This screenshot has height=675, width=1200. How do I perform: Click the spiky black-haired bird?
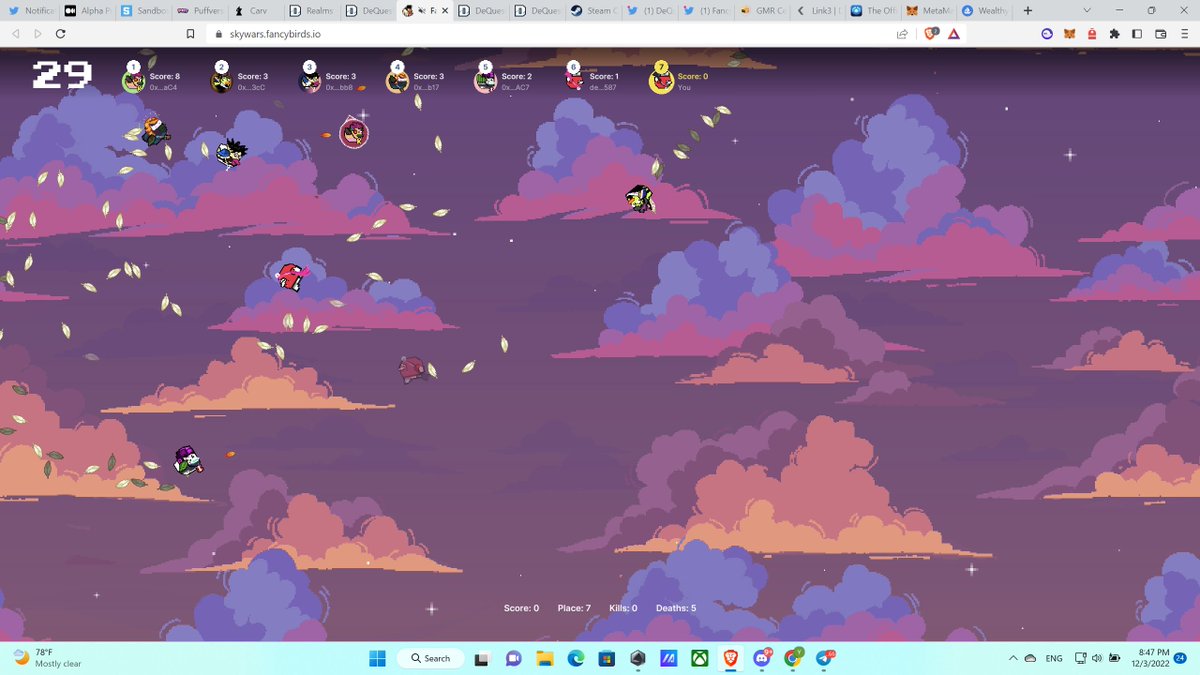[x=231, y=152]
